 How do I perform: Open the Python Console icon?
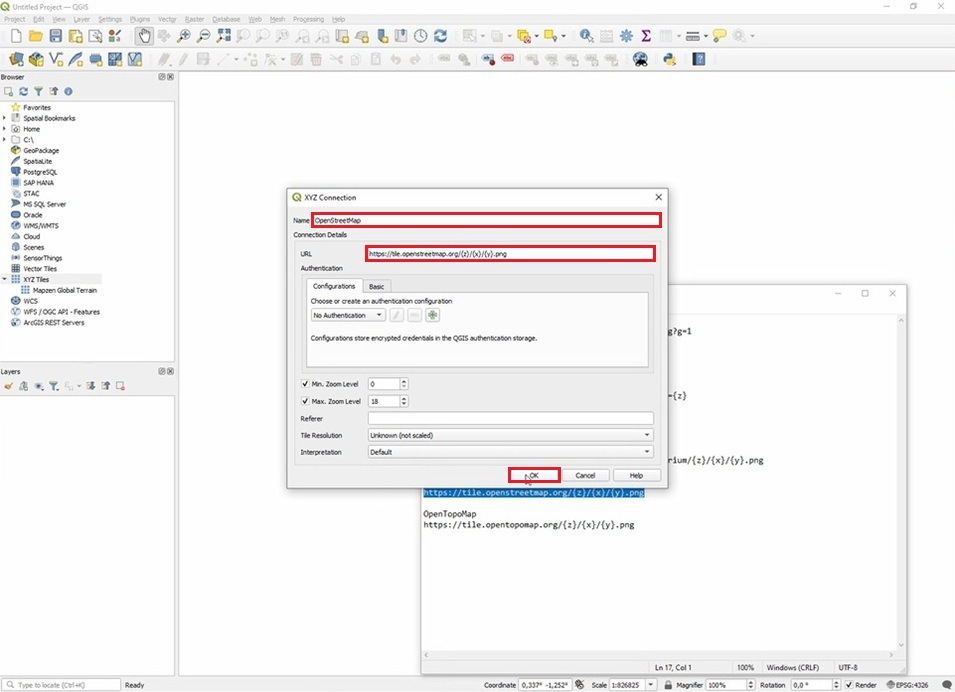669,59
